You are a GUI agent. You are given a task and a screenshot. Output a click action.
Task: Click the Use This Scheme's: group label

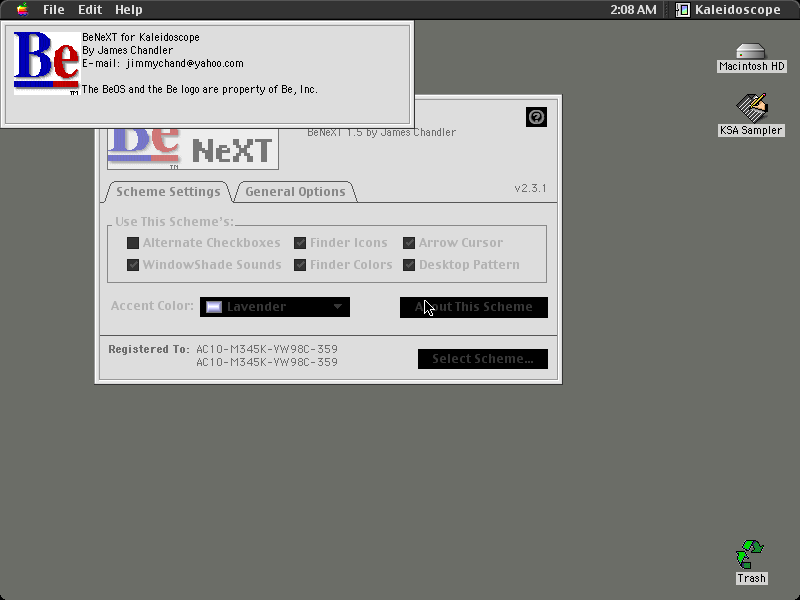tap(174, 221)
